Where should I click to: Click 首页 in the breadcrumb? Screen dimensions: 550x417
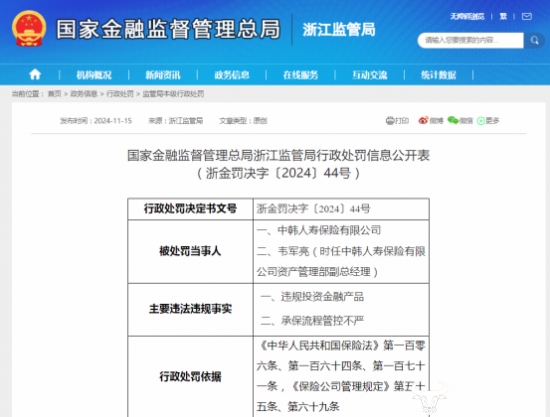tap(54, 94)
